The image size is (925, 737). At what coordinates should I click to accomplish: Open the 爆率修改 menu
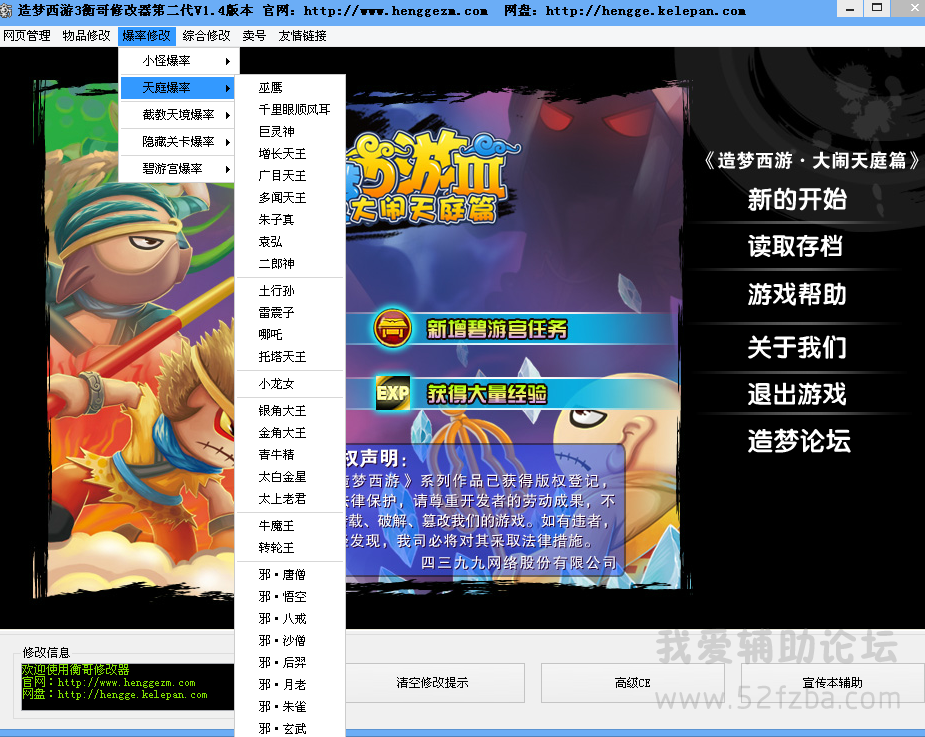146,36
